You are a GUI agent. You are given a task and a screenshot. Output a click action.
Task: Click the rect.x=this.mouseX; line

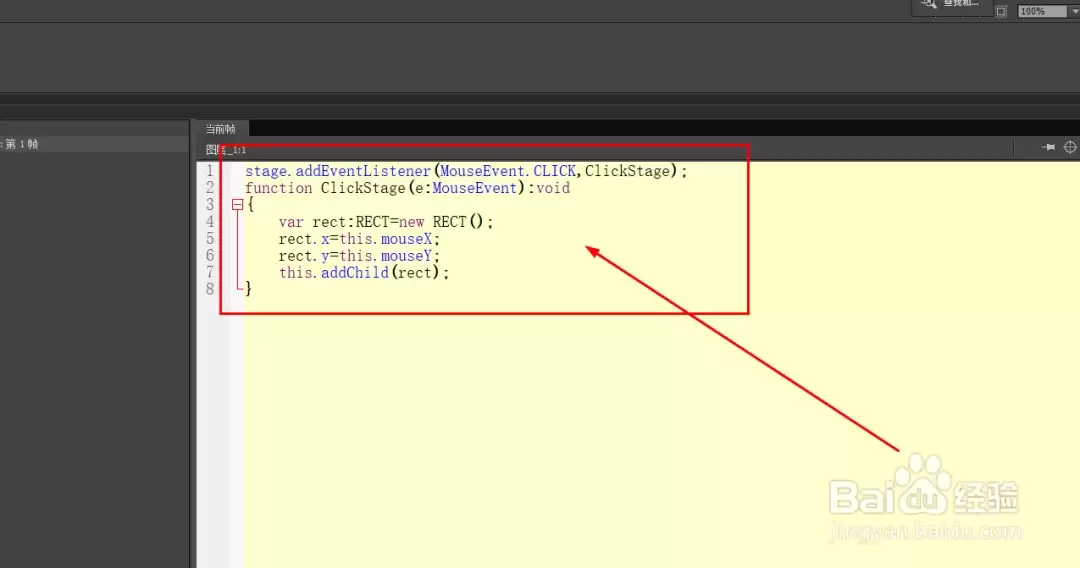coord(359,239)
